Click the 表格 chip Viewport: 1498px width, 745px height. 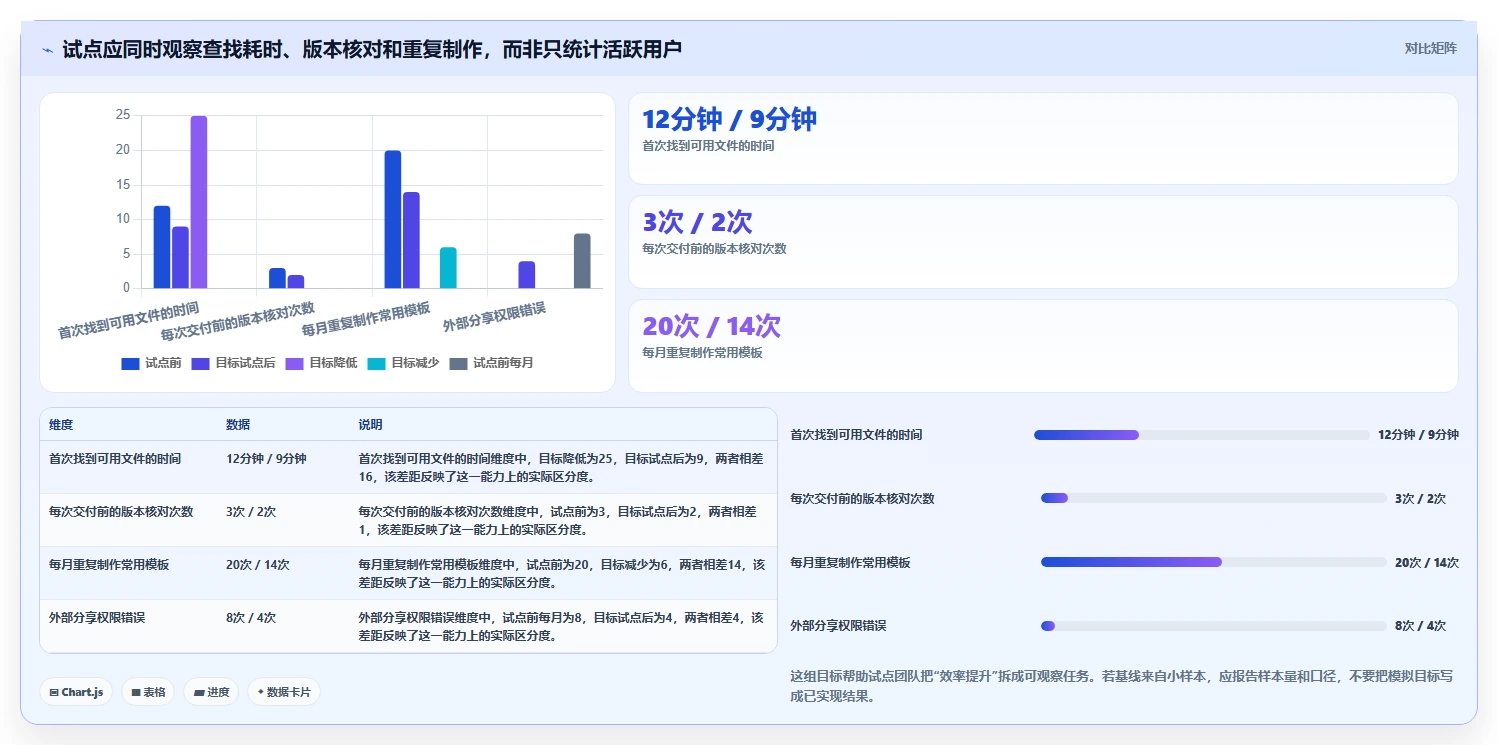[x=148, y=692]
